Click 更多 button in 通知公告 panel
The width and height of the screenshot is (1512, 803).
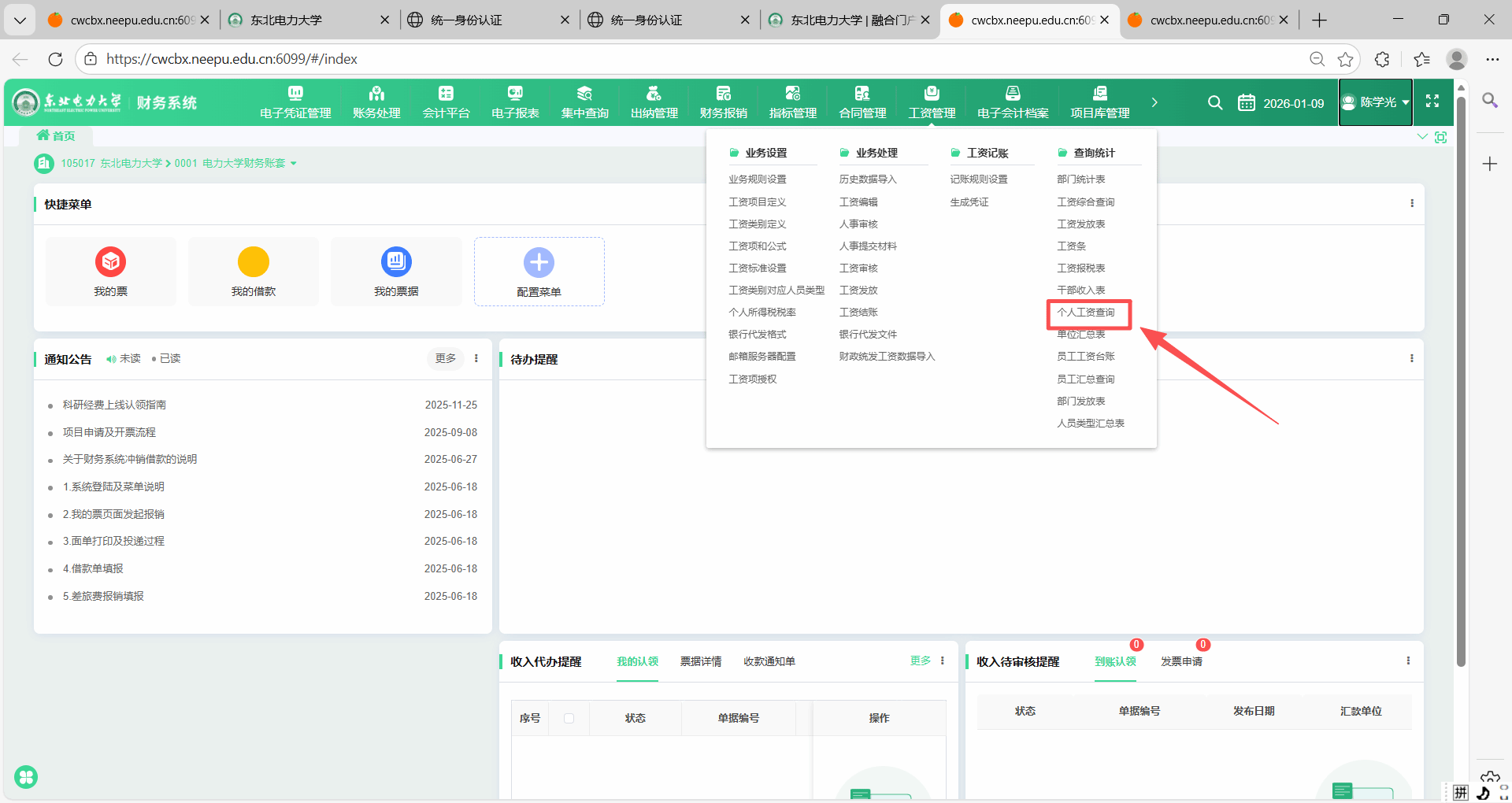click(x=446, y=359)
